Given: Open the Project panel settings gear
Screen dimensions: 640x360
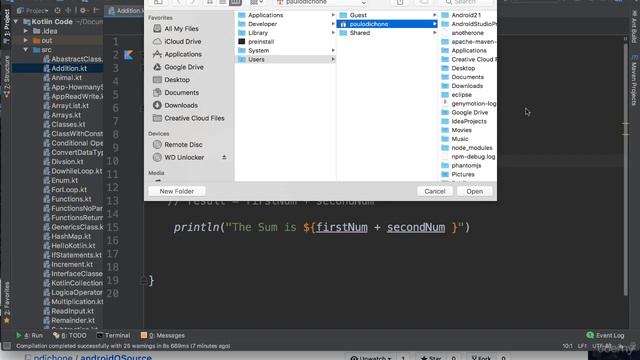Looking at the screenshot, I should tap(83, 10).
